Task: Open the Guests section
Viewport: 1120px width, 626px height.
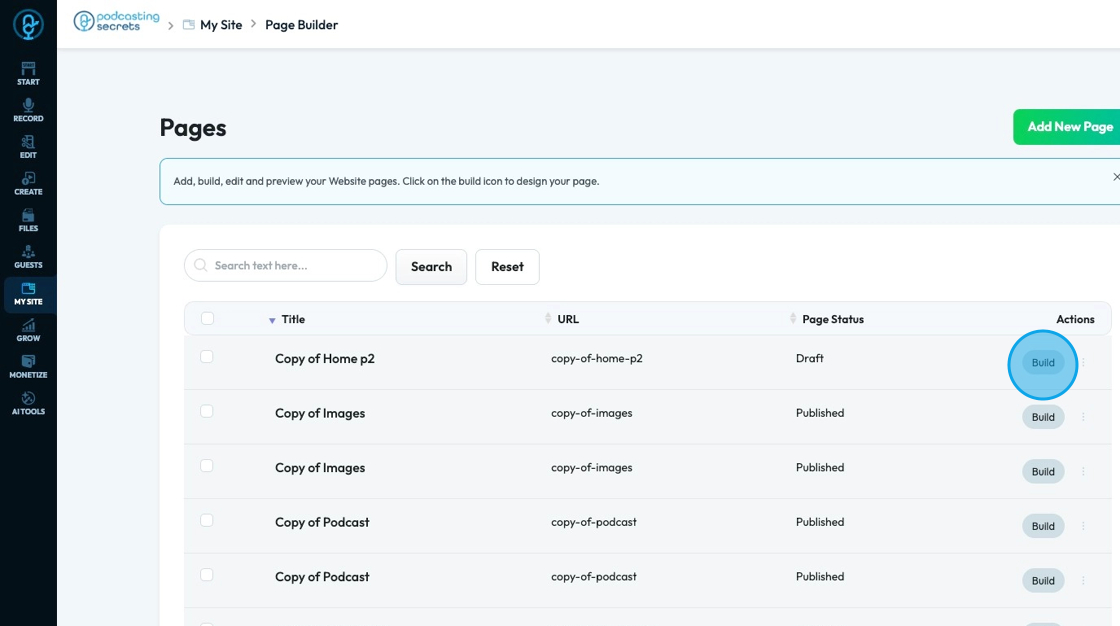Action: 28,257
